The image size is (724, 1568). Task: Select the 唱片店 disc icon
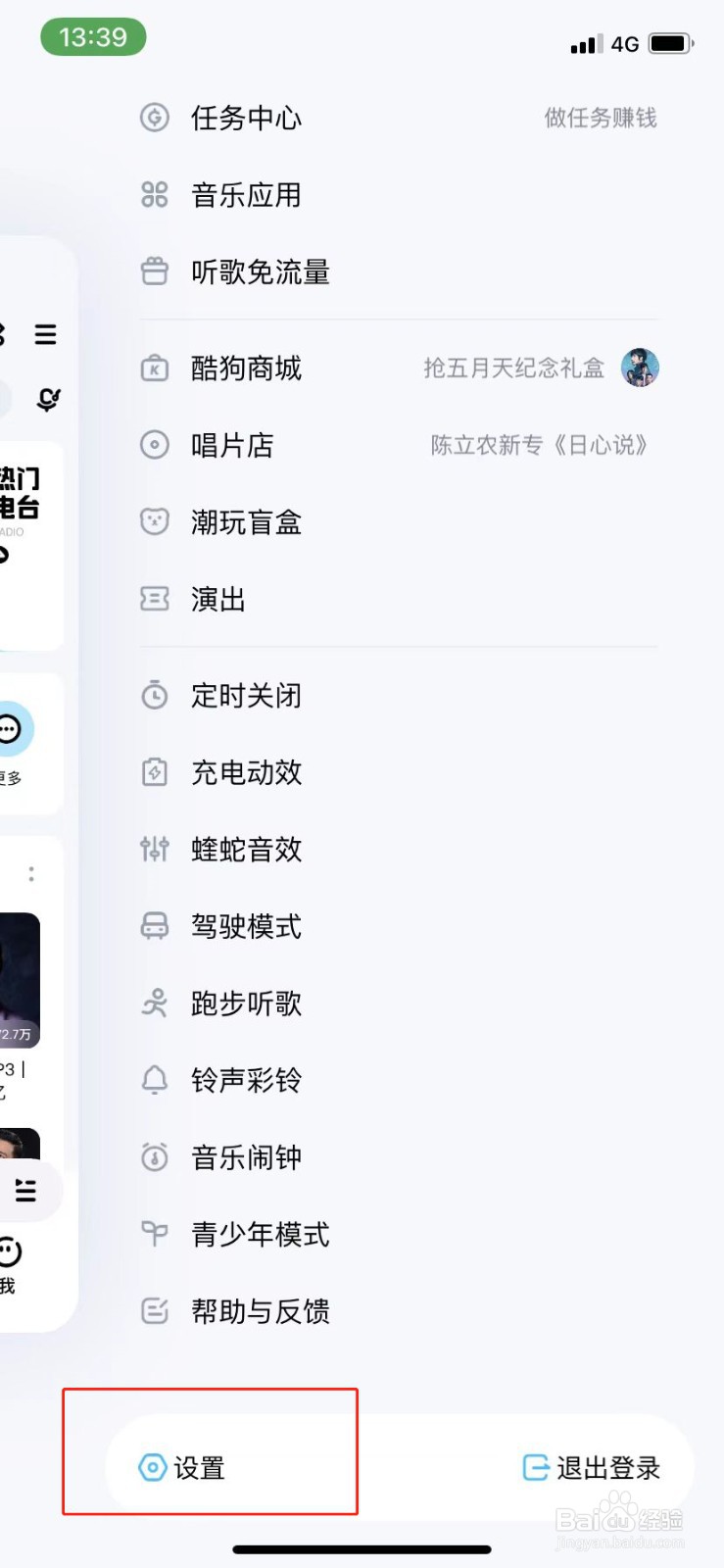pos(155,445)
